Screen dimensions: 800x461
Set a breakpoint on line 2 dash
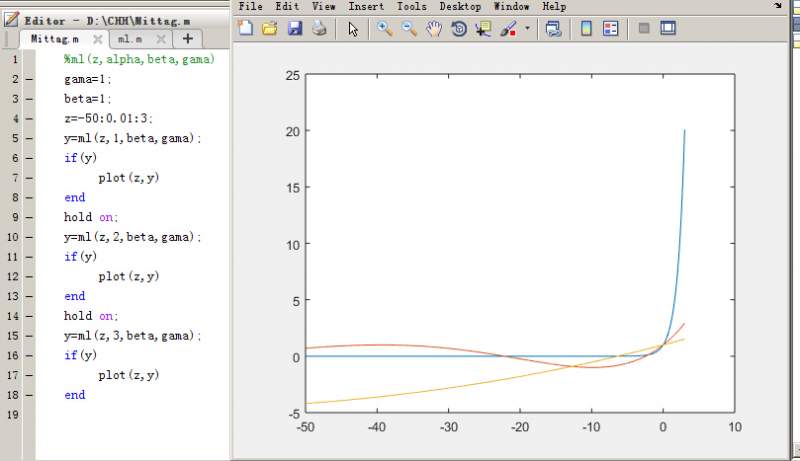[29, 80]
